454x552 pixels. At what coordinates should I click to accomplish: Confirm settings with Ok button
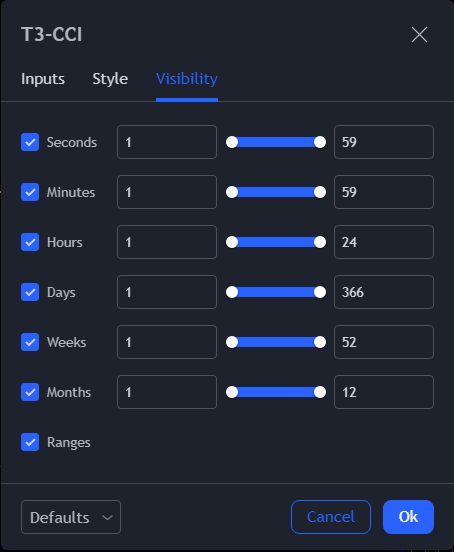click(x=408, y=517)
